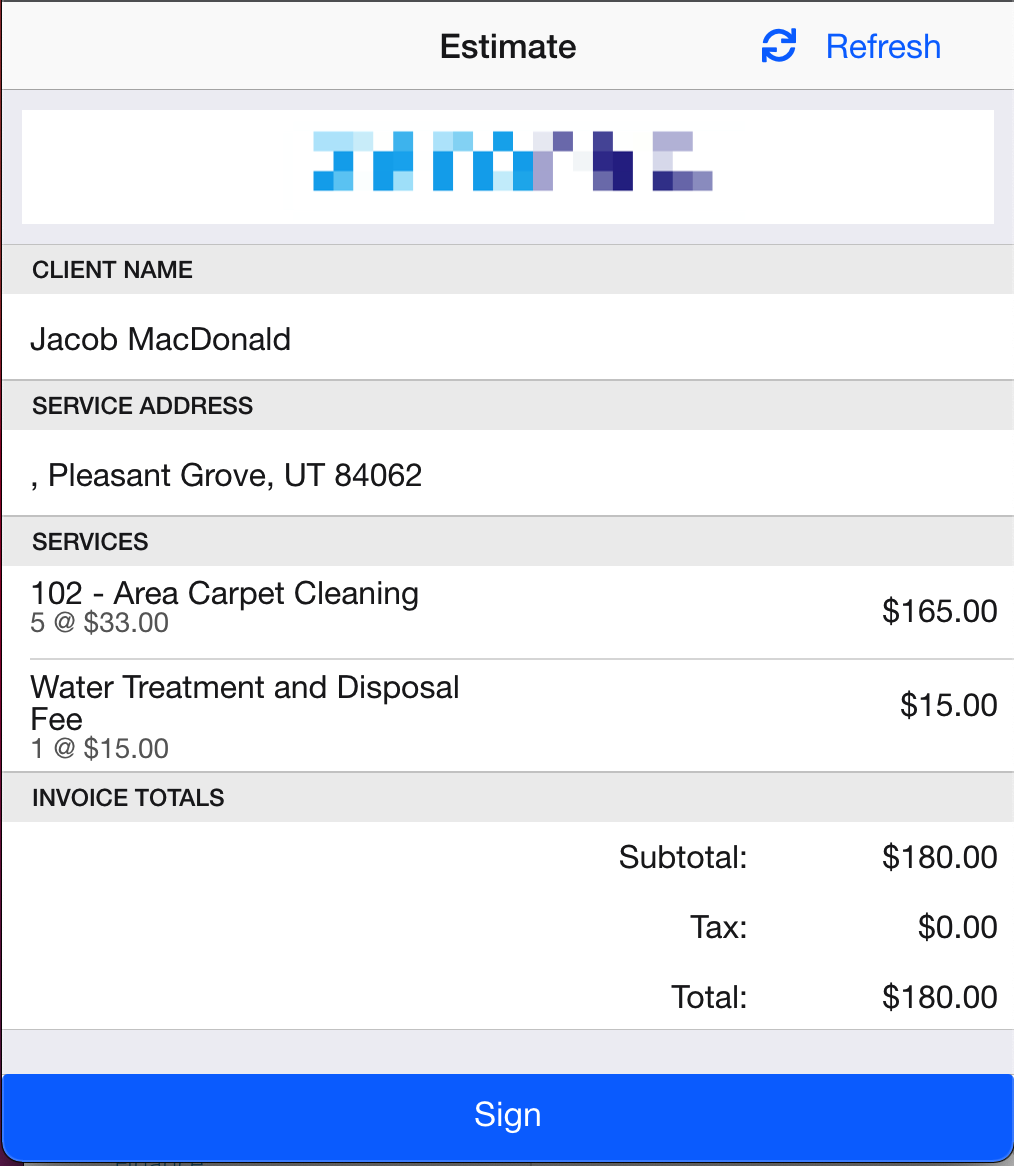Viewport: 1014px width, 1166px height.
Task: Click the $15.00 disposal fee amount
Action: tap(949, 705)
